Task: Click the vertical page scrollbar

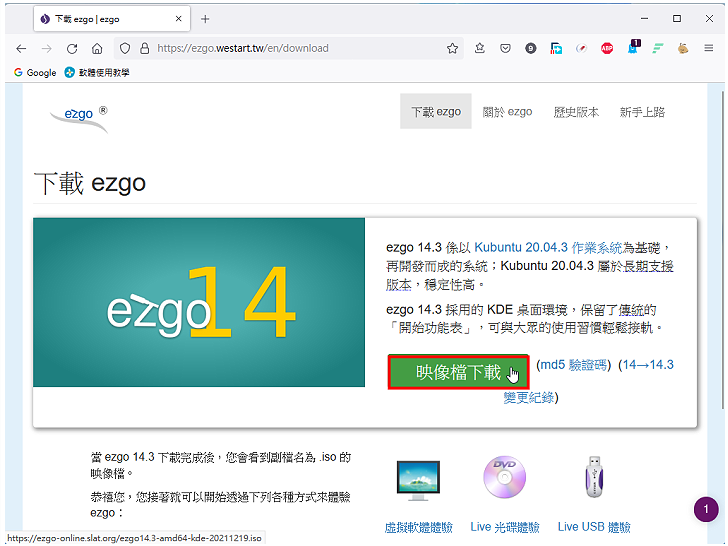Action: coord(722,251)
